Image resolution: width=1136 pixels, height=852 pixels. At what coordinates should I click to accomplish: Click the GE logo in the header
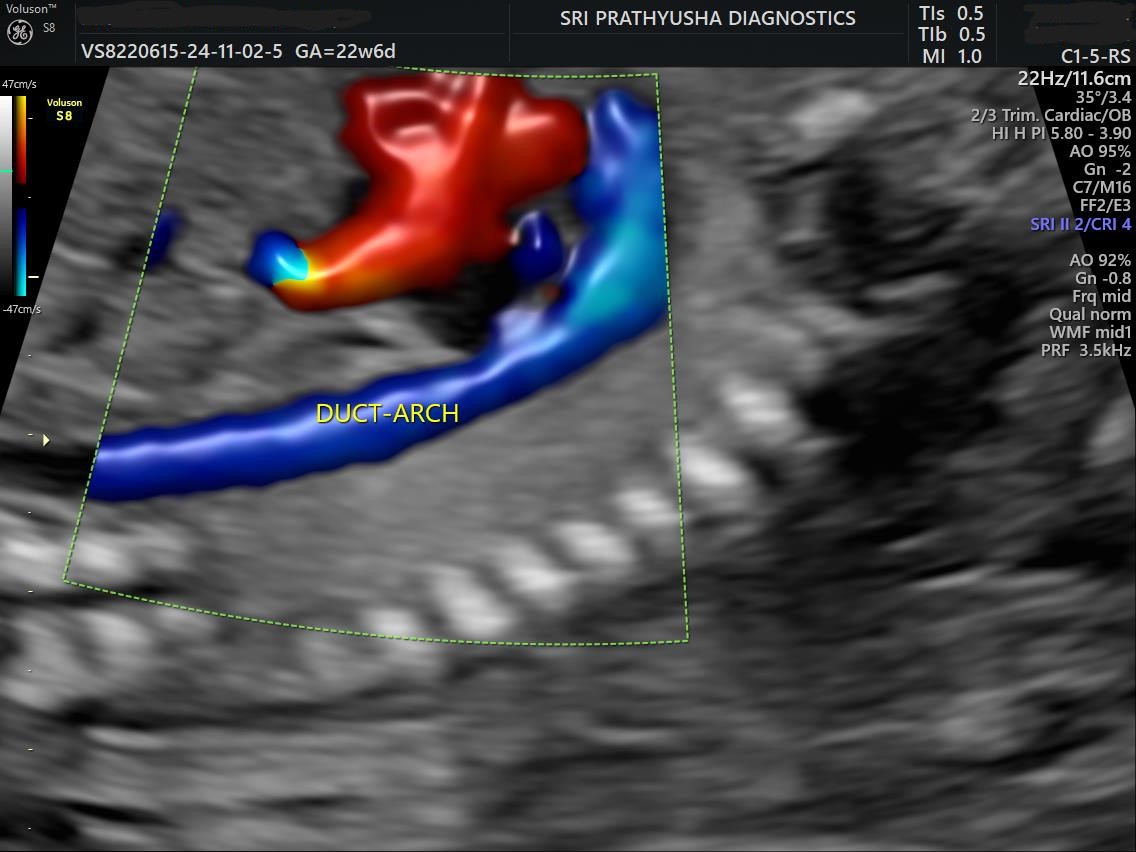pyautogui.click(x=20, y=33)
